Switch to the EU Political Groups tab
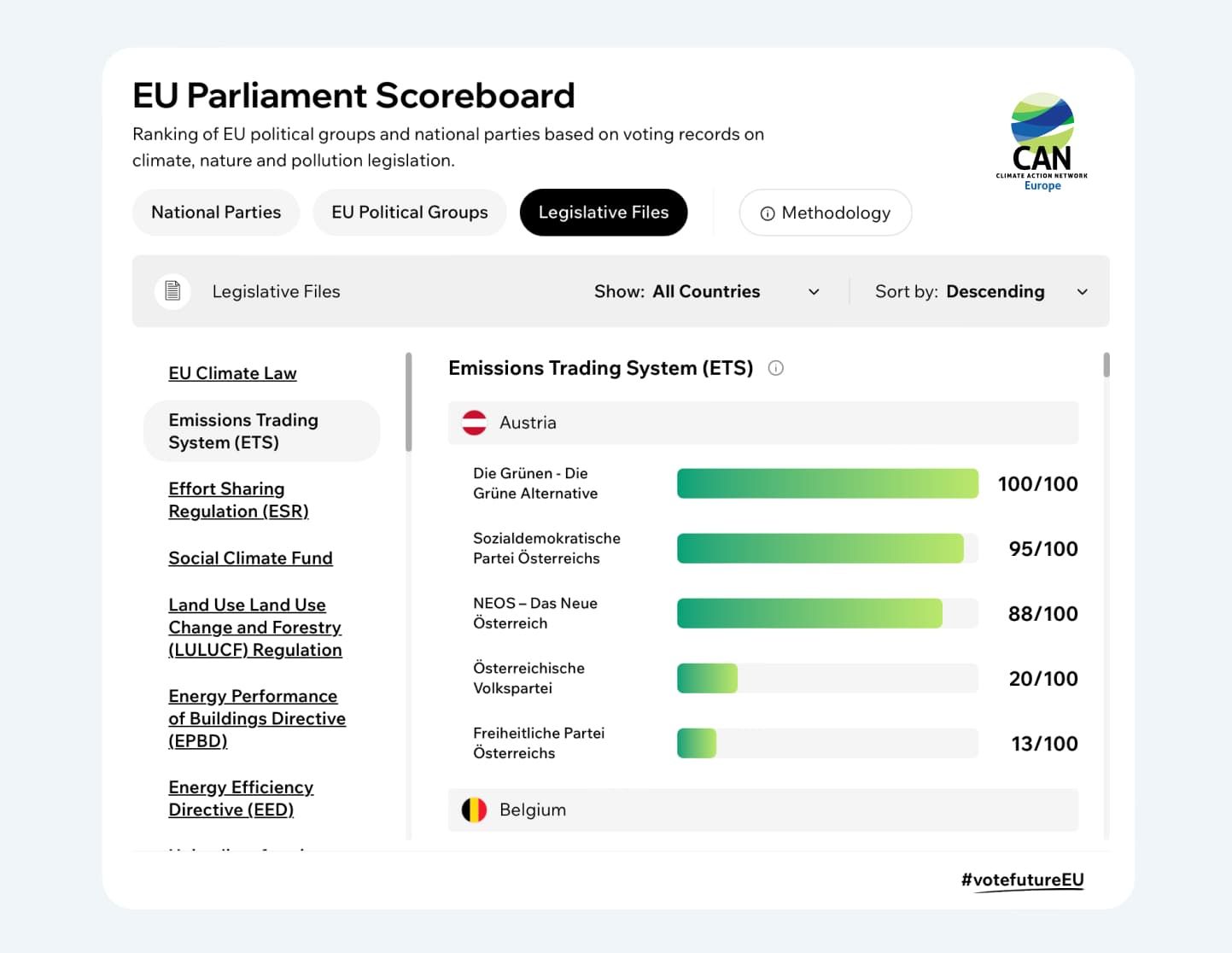 tap(409, 212)
